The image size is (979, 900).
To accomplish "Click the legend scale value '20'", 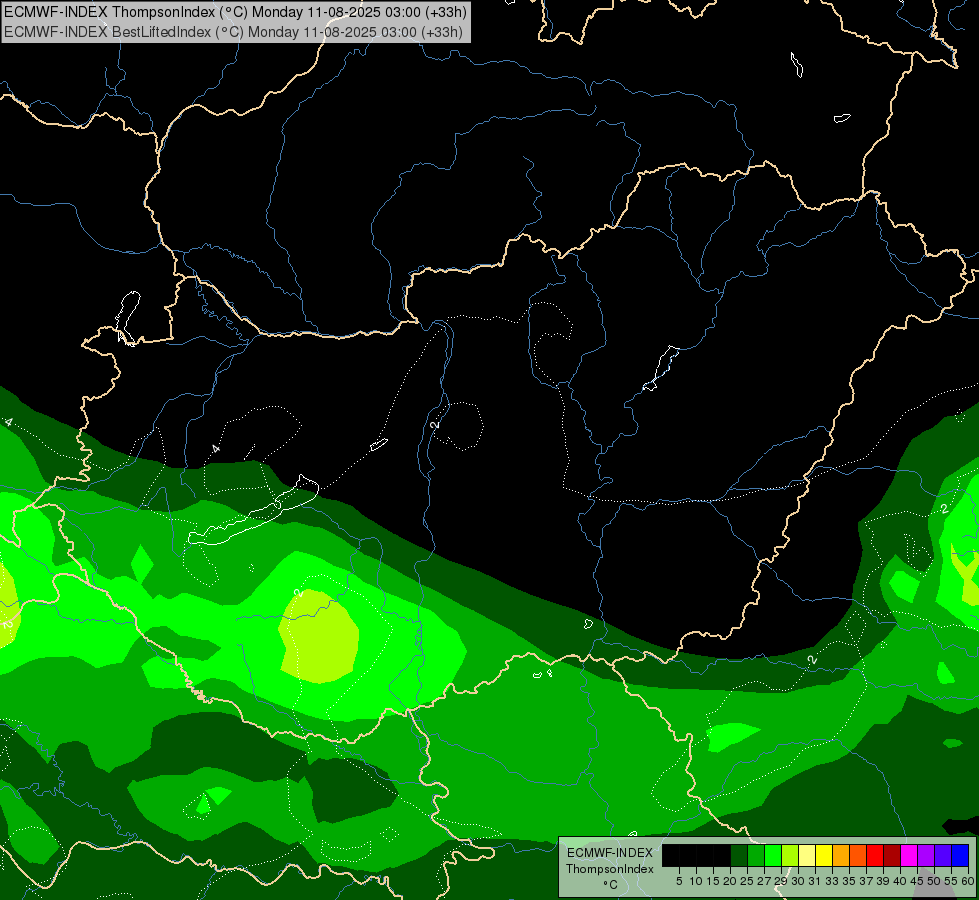I will (x=730, y=881).
